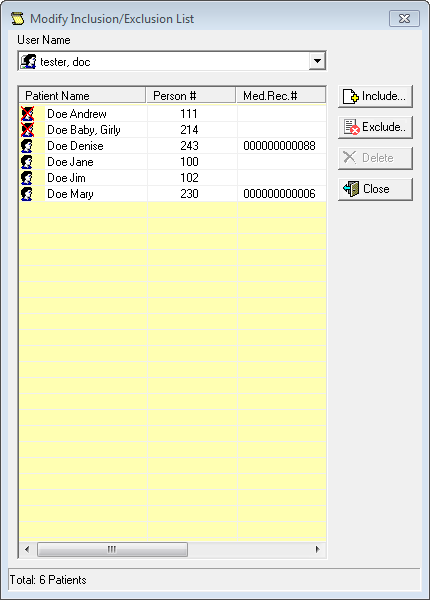
Task: Select medical record number 000000000088
Action: tap(279, 146)
